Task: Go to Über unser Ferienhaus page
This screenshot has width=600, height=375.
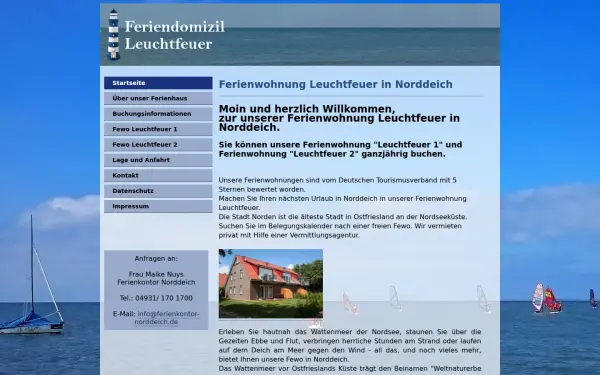Action: pos(158,98)
